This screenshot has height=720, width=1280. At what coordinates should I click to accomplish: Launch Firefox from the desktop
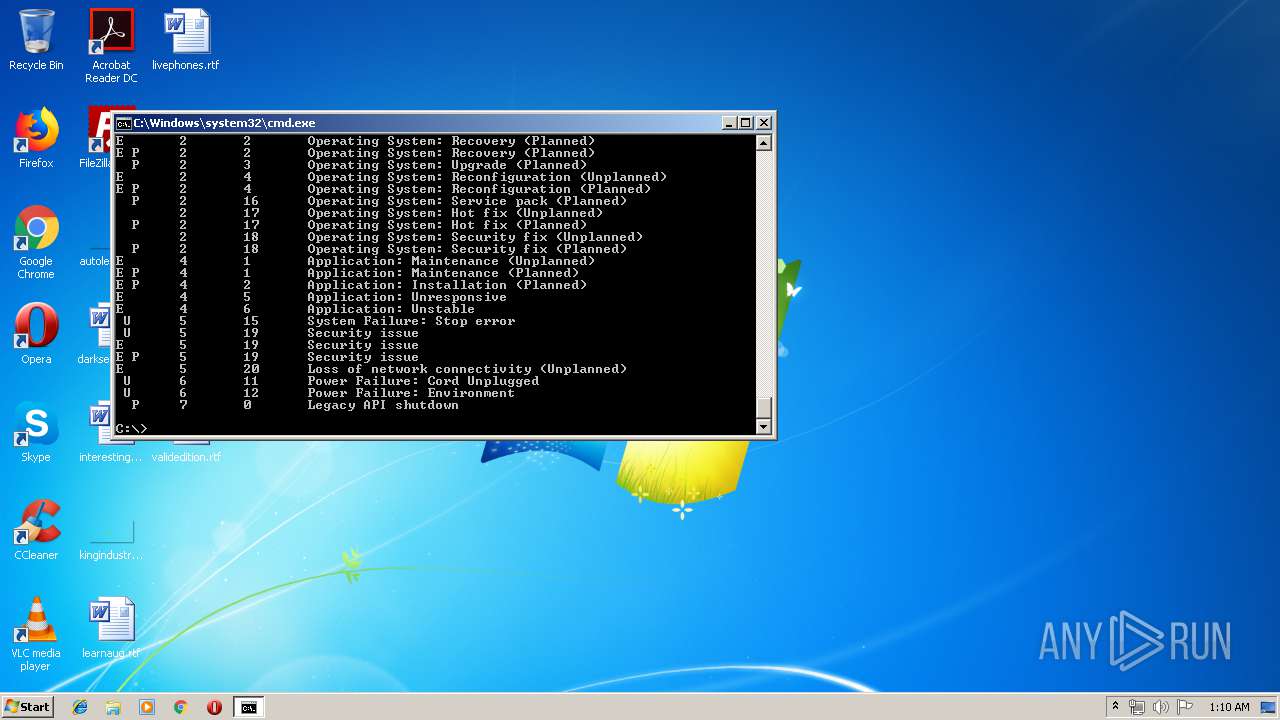click(x=36, y=138)
